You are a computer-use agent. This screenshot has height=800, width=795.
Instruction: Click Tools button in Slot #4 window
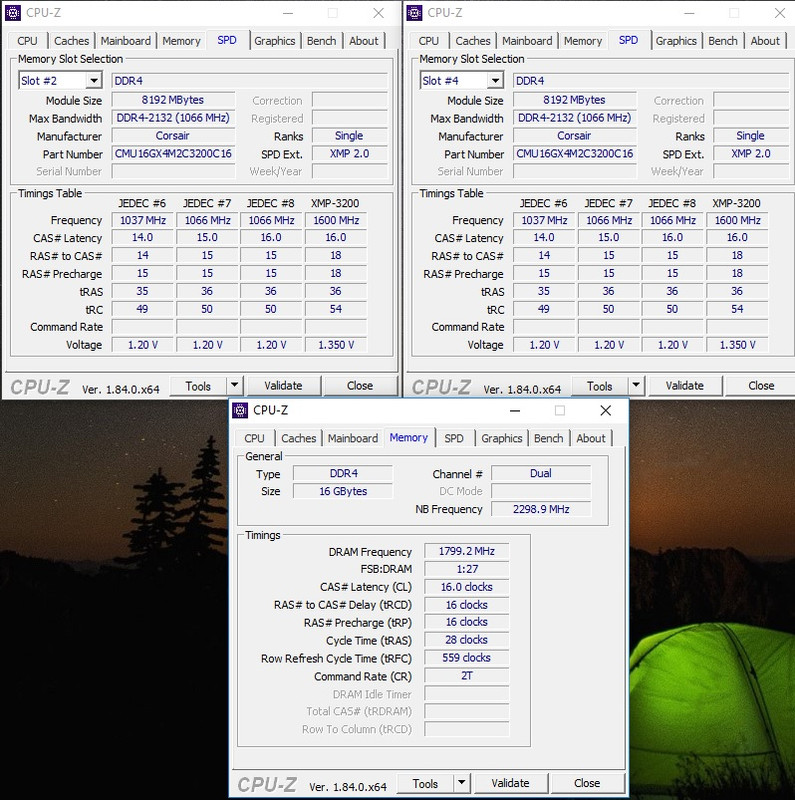(x=600, y=386)
